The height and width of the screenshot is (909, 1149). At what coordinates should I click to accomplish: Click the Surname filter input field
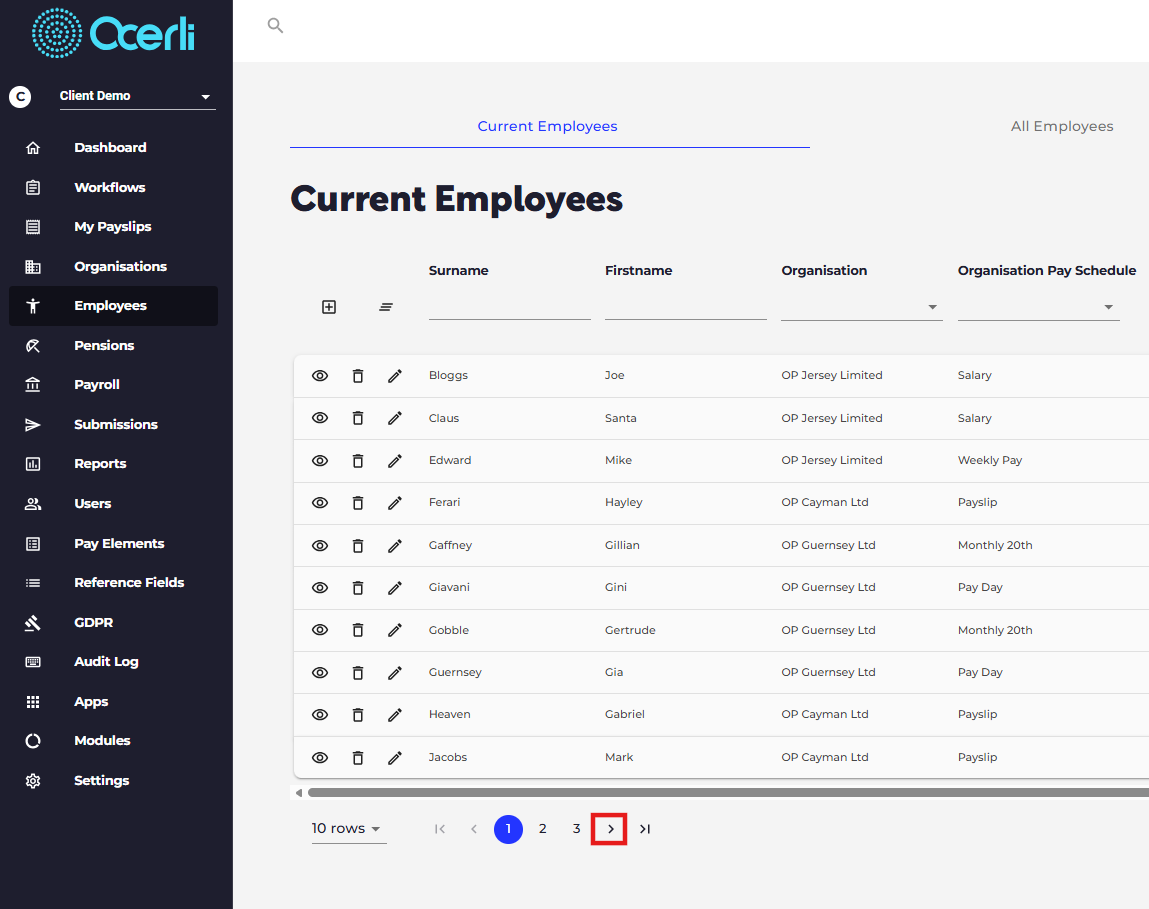[x=510, y=307]
